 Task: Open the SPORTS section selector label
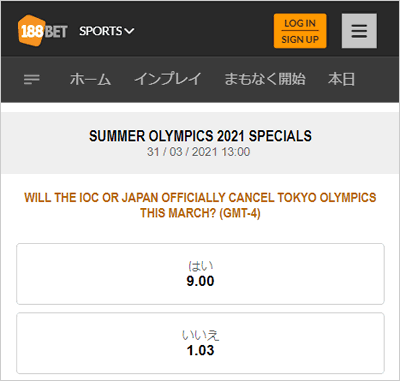[x=101, y=31]
